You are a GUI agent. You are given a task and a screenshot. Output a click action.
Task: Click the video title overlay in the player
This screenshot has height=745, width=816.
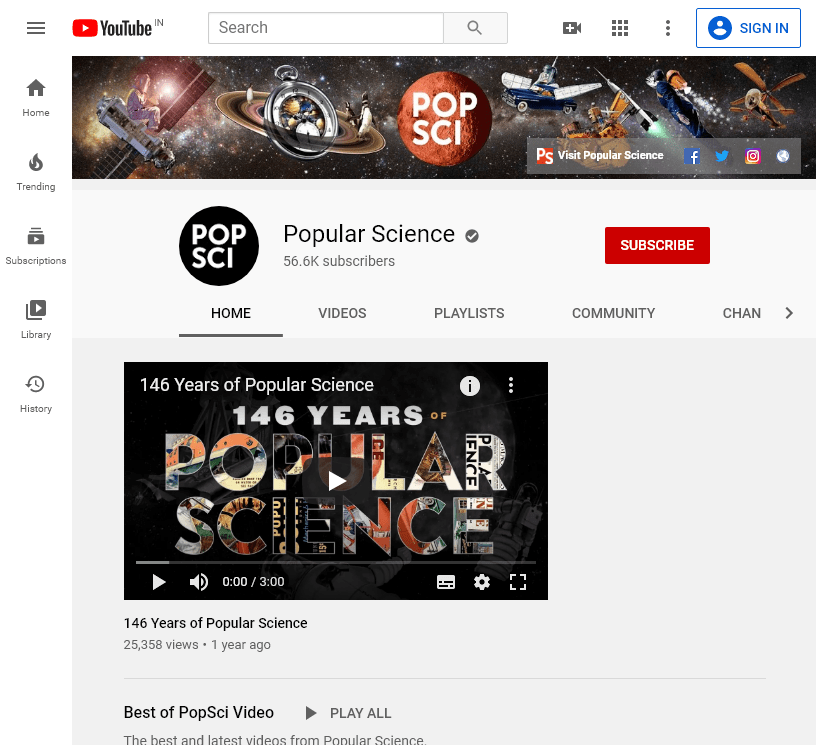(257, 385)
